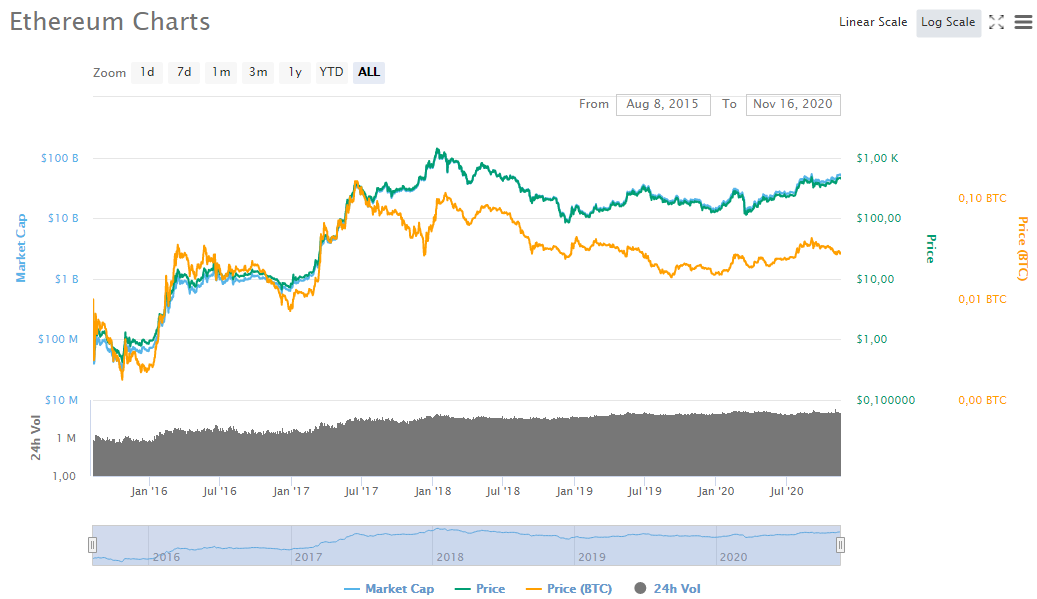Show ALL time zoom range
Image resolution: width=1037 pixels, height=599 pixels.
[x=369, y=72]
